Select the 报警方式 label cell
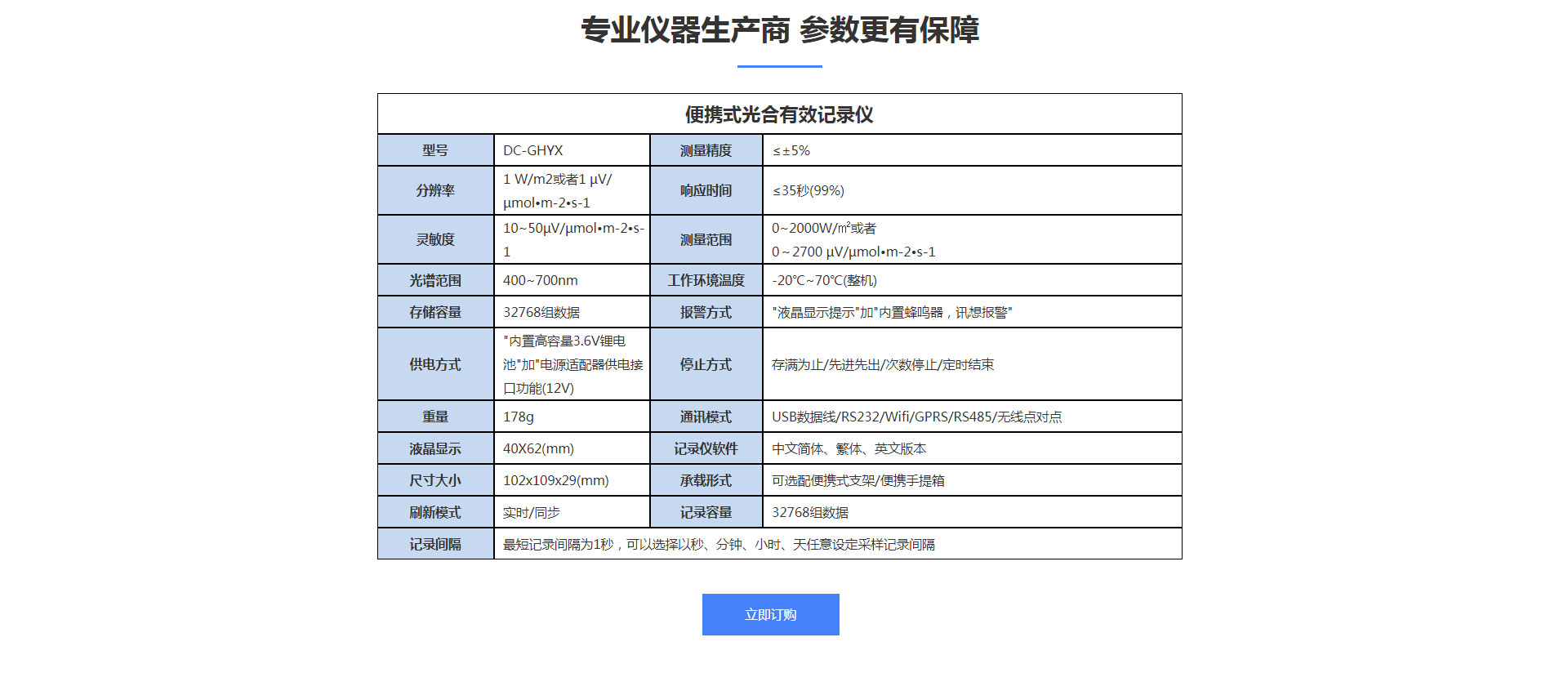This screenshot has height=673, width=1568. (x=706, y=312)
